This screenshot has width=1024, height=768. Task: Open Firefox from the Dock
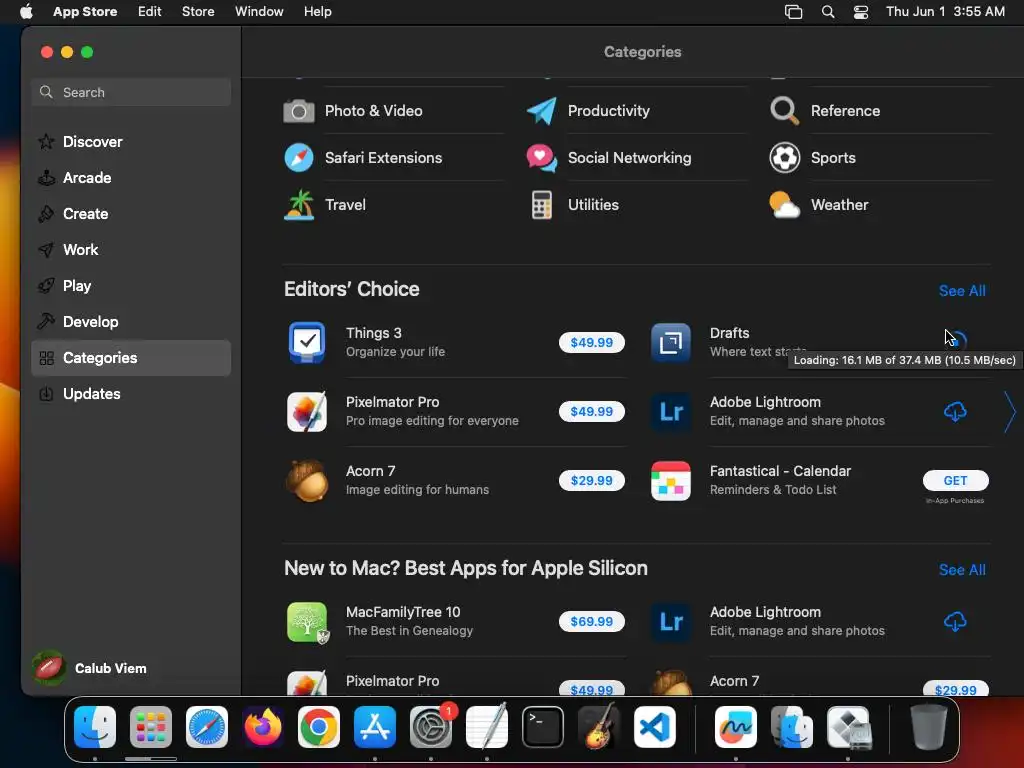(263, 727)
